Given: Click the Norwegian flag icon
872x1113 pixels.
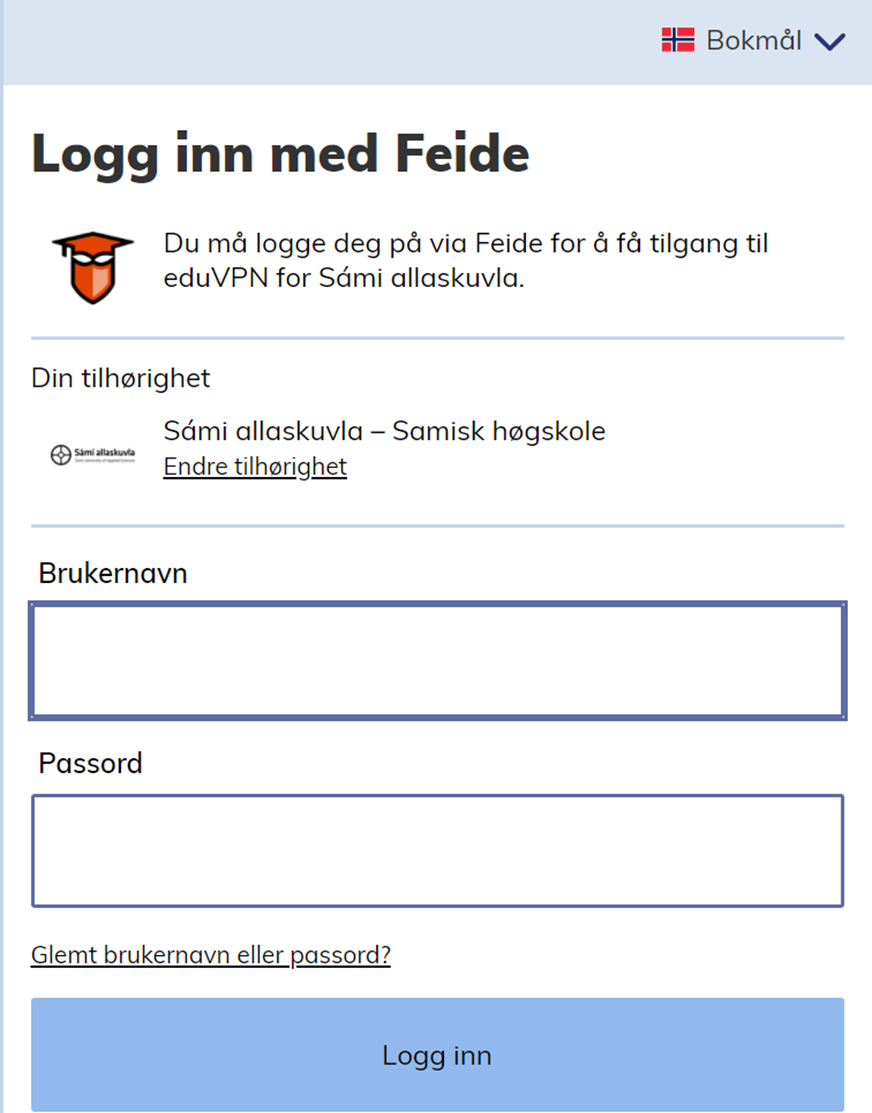Looking at the screenshot, I should (679, 40).
